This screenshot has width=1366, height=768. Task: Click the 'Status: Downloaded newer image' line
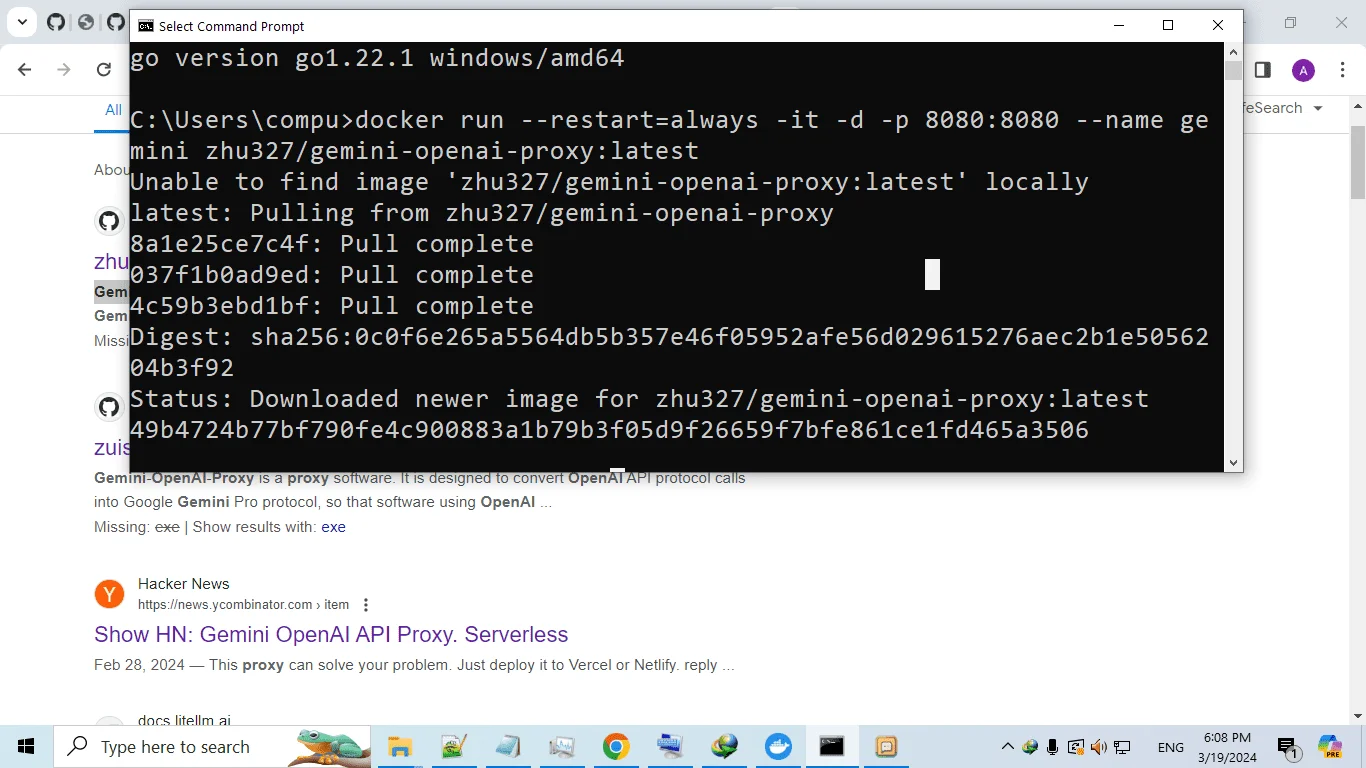click(x=639, y=399)
